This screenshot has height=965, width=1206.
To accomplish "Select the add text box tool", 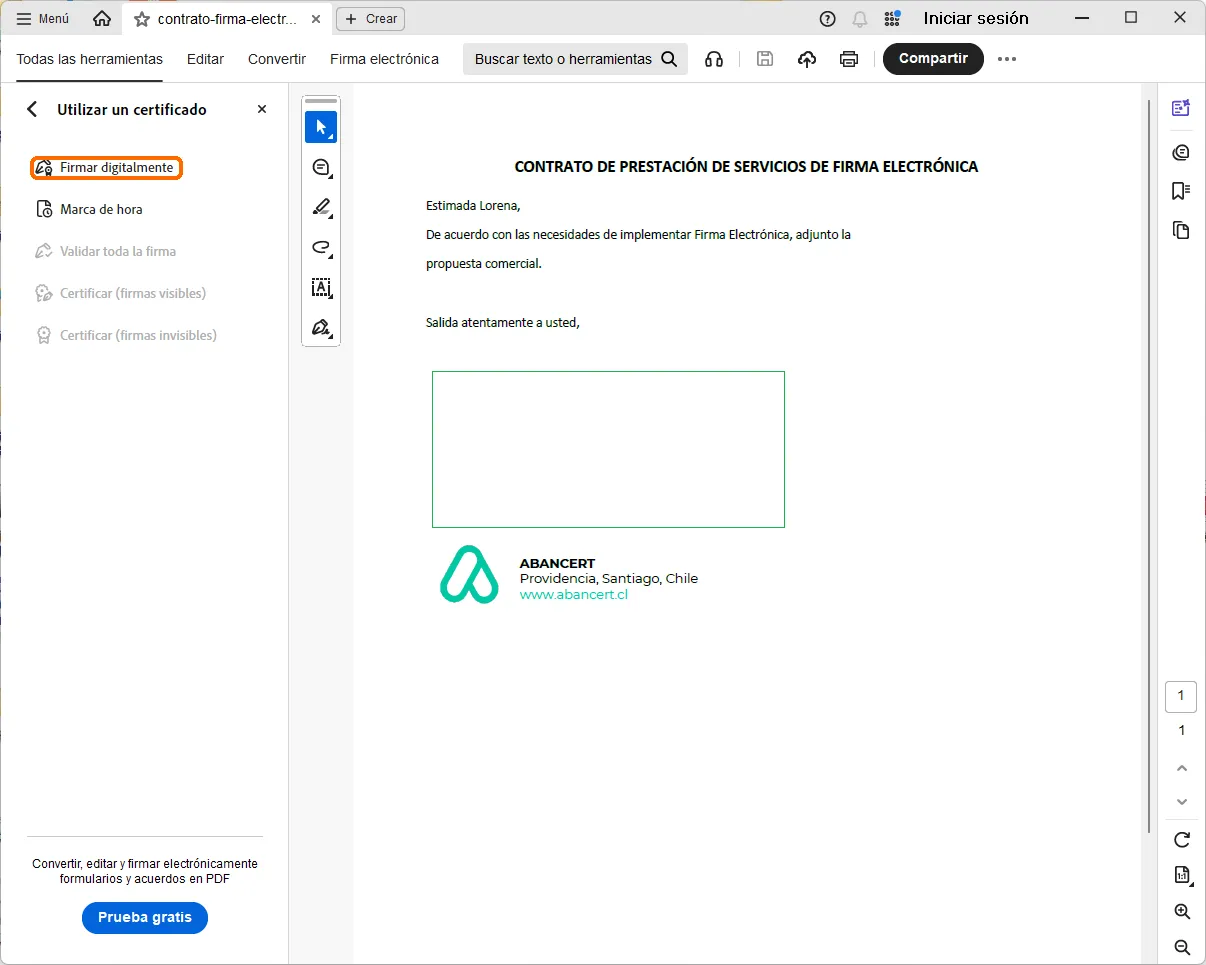I will (321, 287).
